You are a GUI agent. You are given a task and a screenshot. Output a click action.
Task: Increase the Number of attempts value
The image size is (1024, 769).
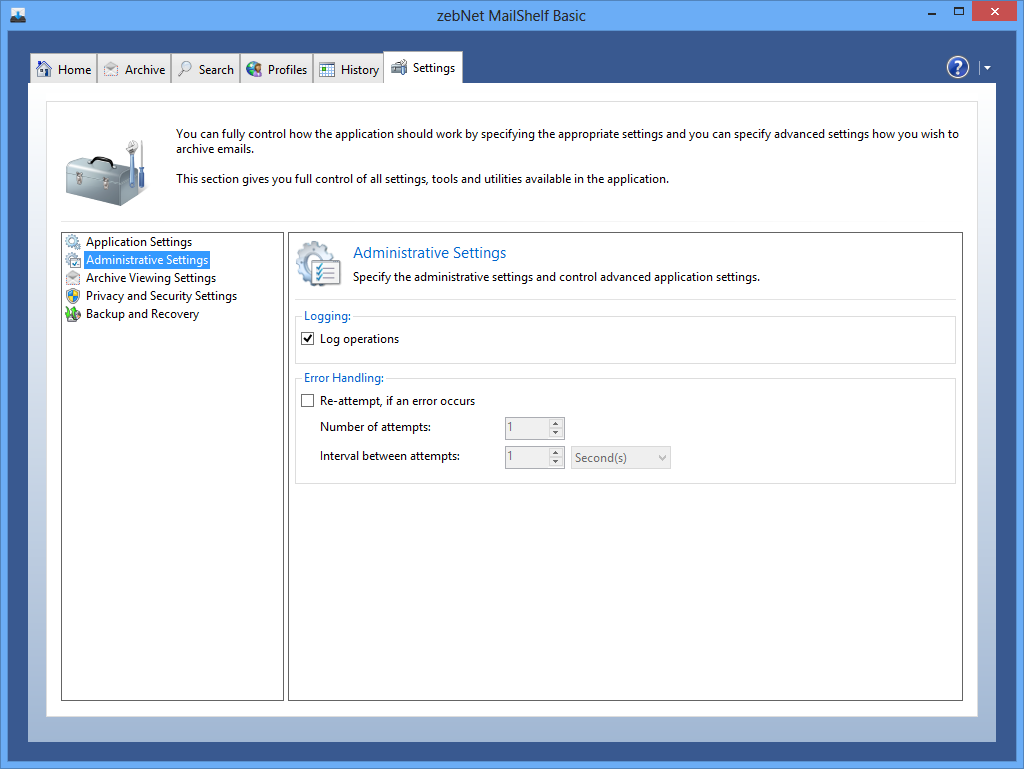[x=556, y=423]
